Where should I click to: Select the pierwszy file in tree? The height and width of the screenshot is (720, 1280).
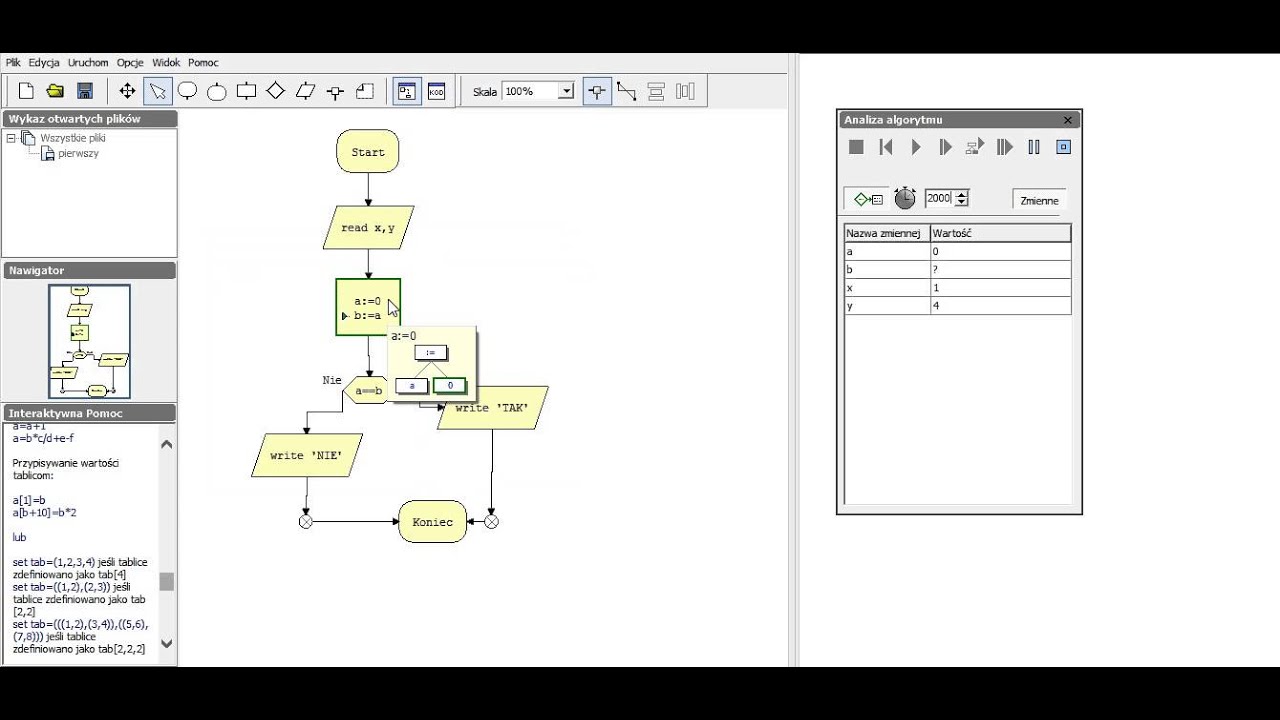coord(78,153)
